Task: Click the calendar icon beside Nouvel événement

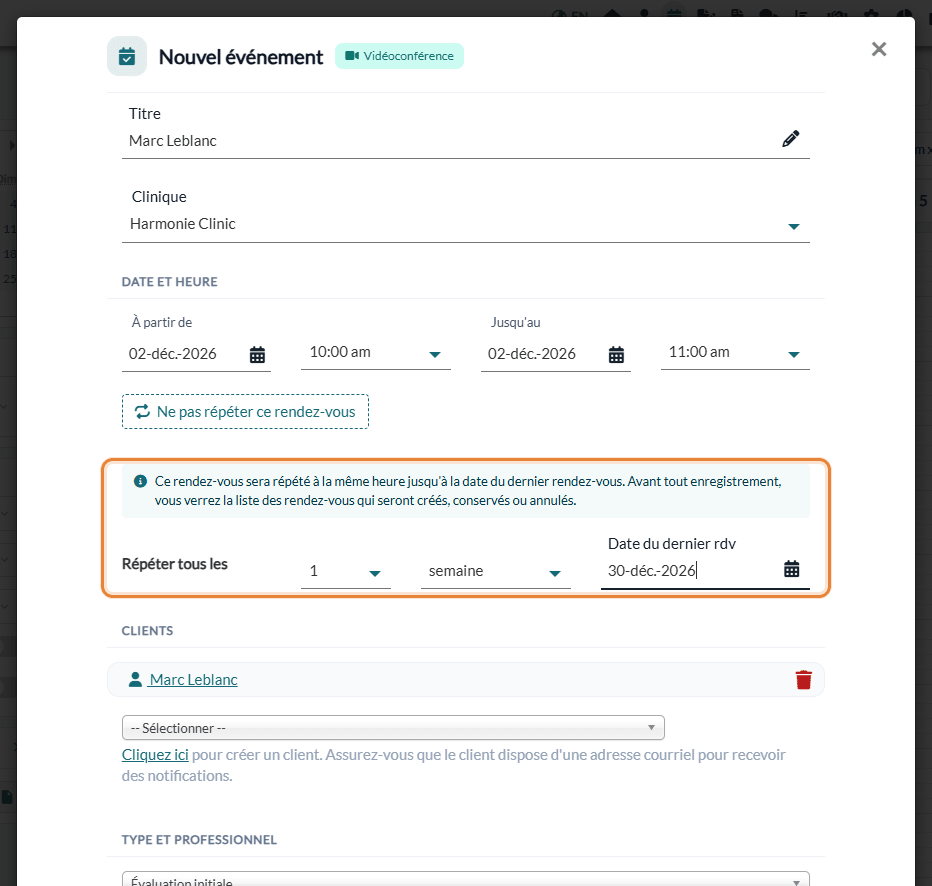Action: (x=127, y=56)
